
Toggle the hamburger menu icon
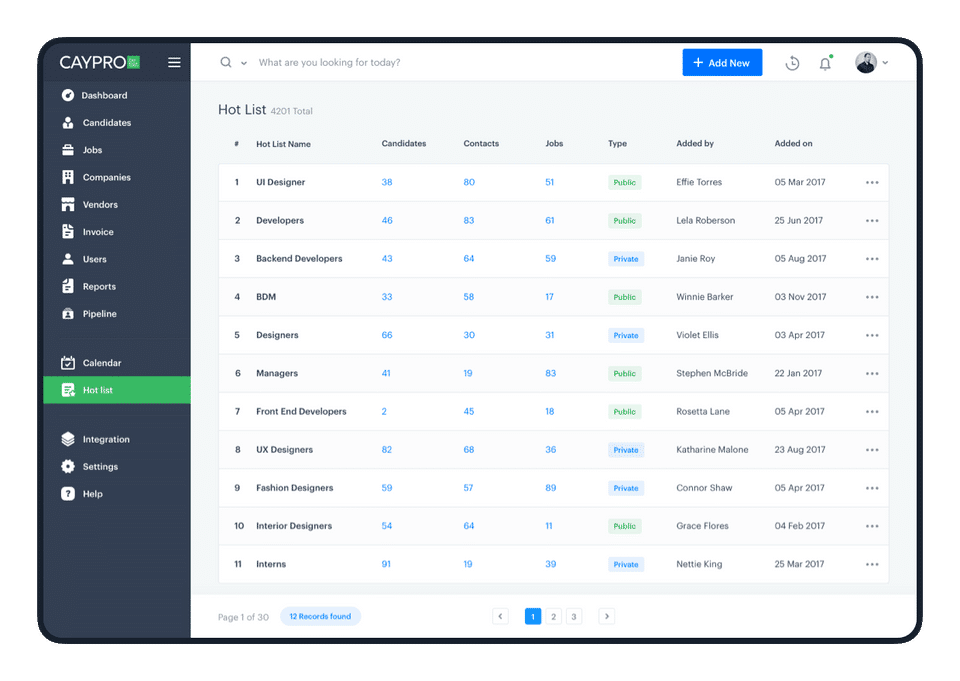[174, 62]
